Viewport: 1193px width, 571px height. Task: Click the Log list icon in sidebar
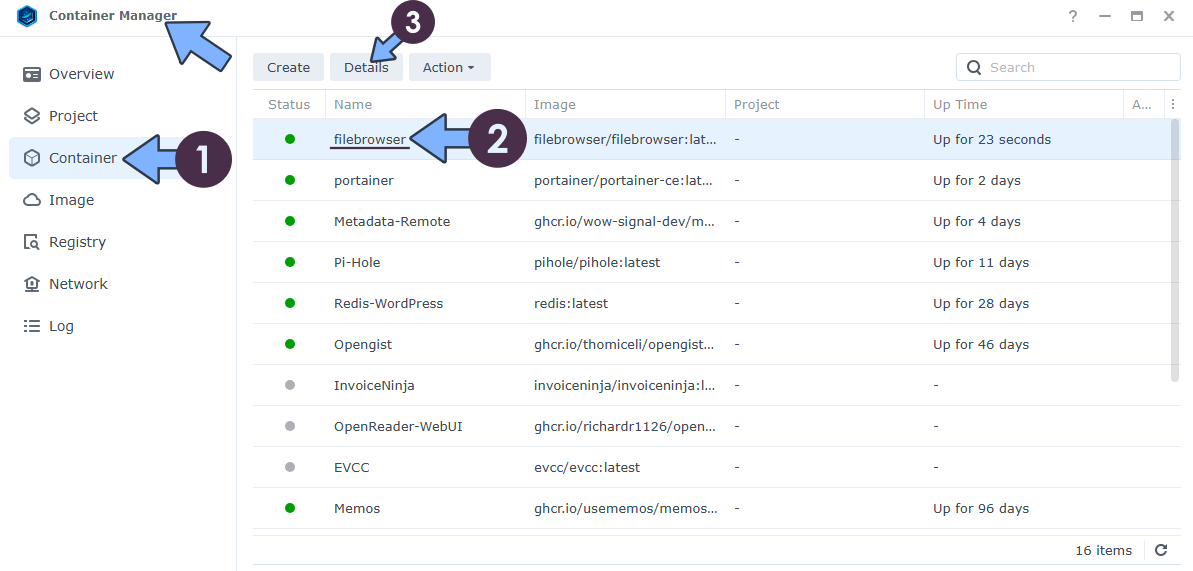point(31,326)
